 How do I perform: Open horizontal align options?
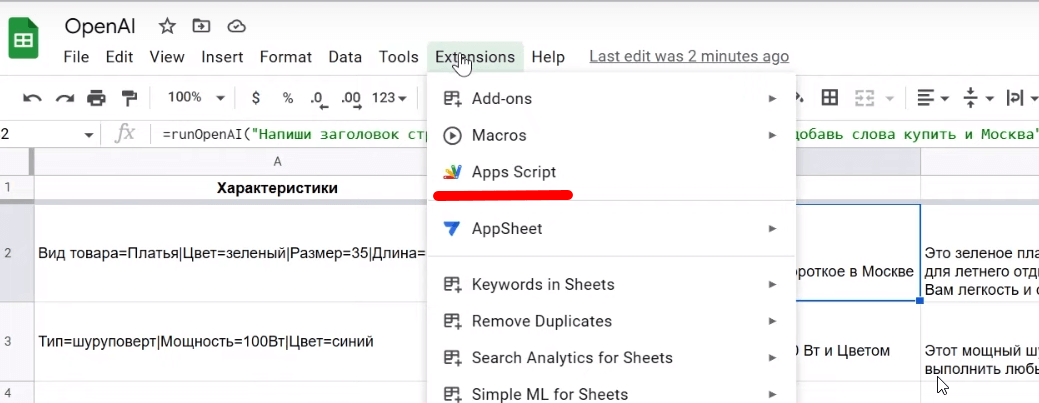[x=932, y=98]
